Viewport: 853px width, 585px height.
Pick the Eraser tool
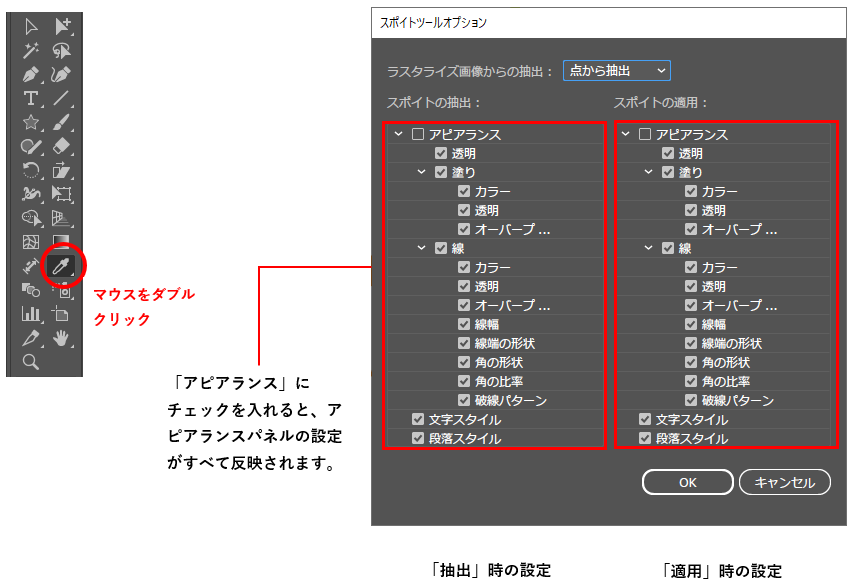click(x=62, y=146)
